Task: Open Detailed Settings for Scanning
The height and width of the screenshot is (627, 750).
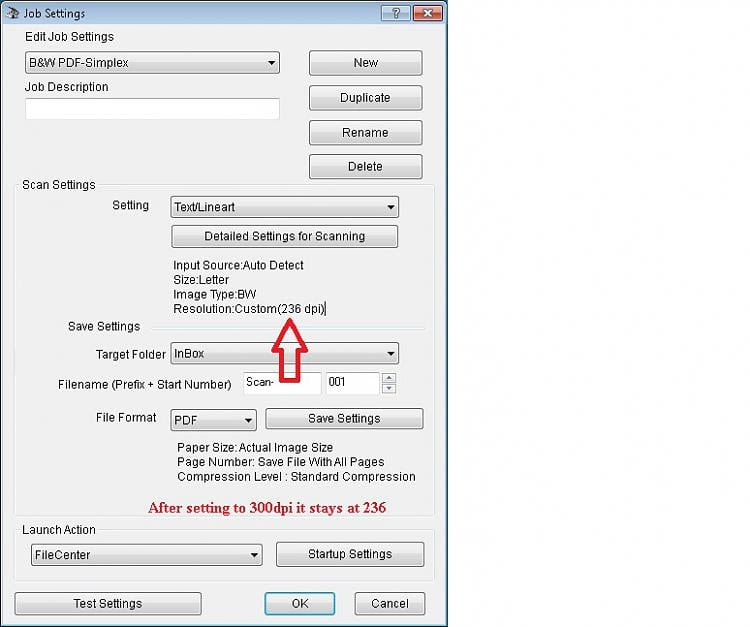Action: 285,236
